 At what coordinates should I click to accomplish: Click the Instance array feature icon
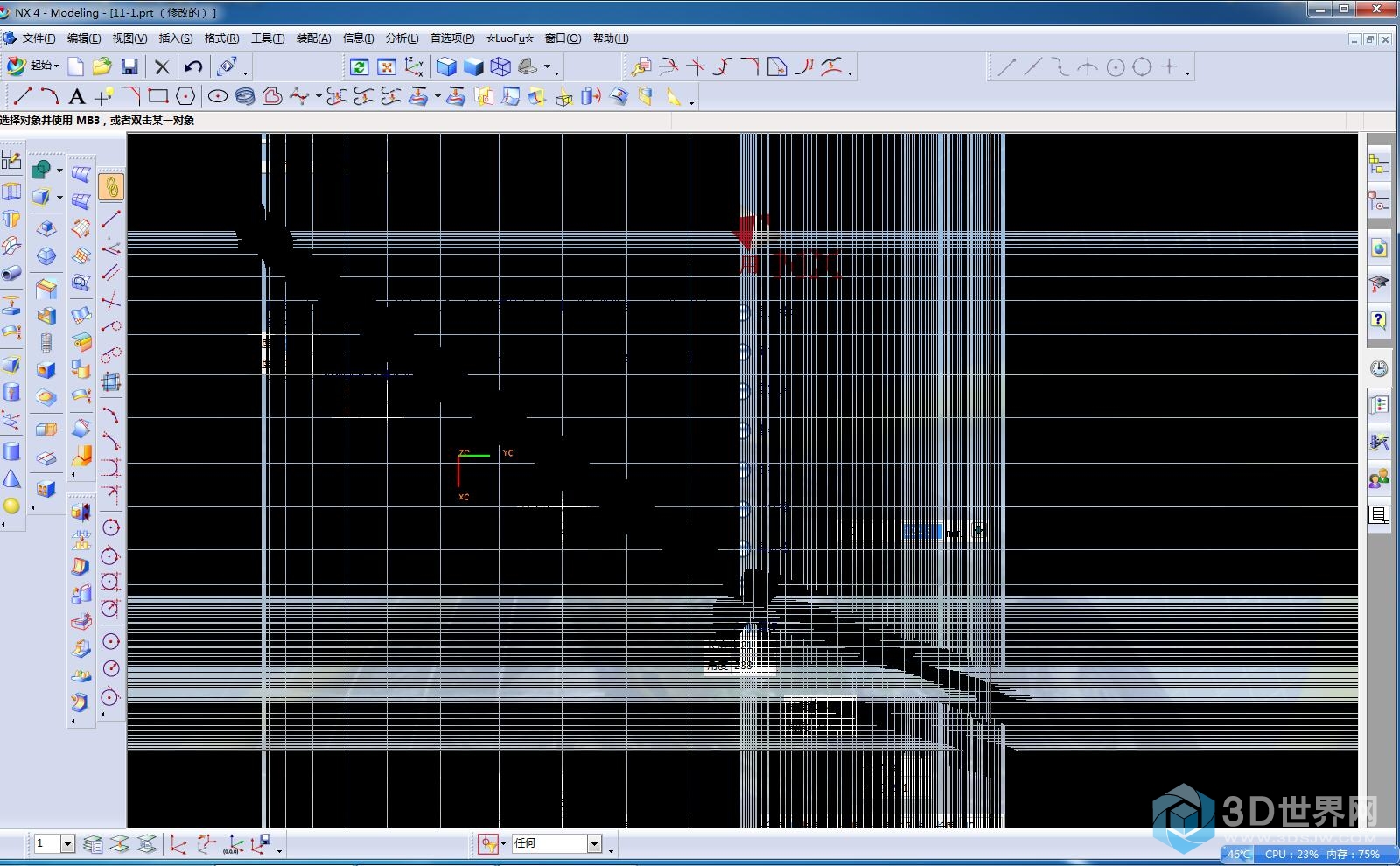click(x=46, y=490)
